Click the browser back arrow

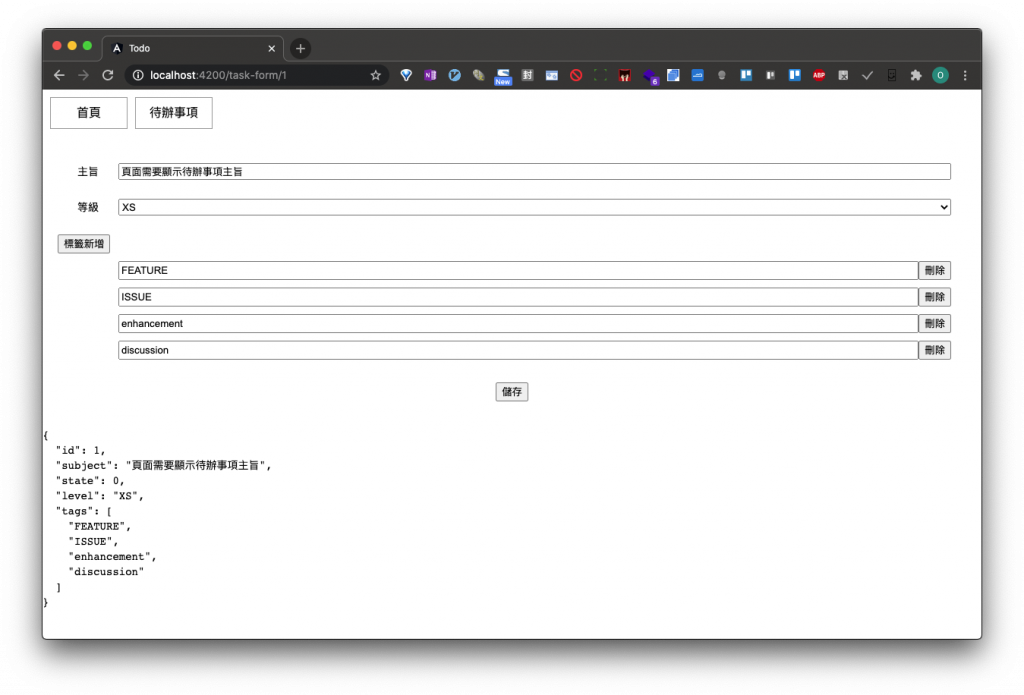(x=59, y=75)
